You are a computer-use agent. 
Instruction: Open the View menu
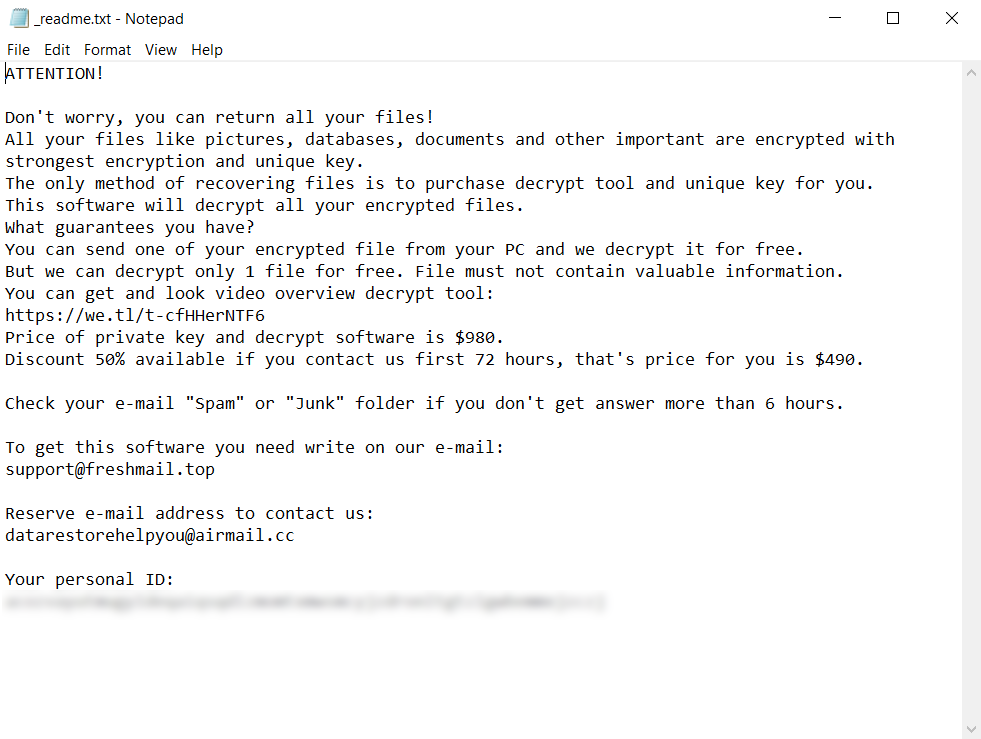[x=160, y=50]
